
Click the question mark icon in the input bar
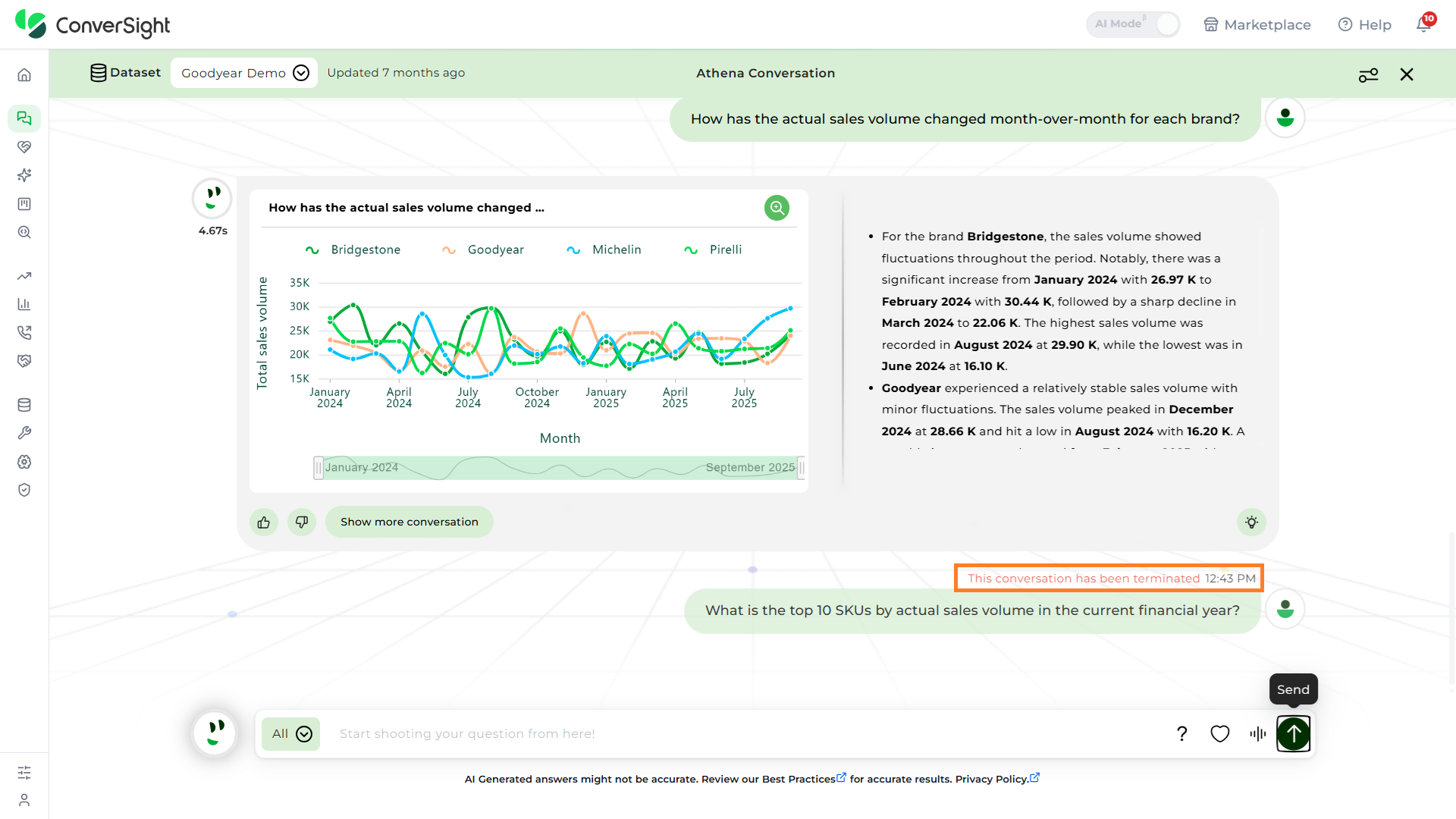click(x=1181, y=733)
